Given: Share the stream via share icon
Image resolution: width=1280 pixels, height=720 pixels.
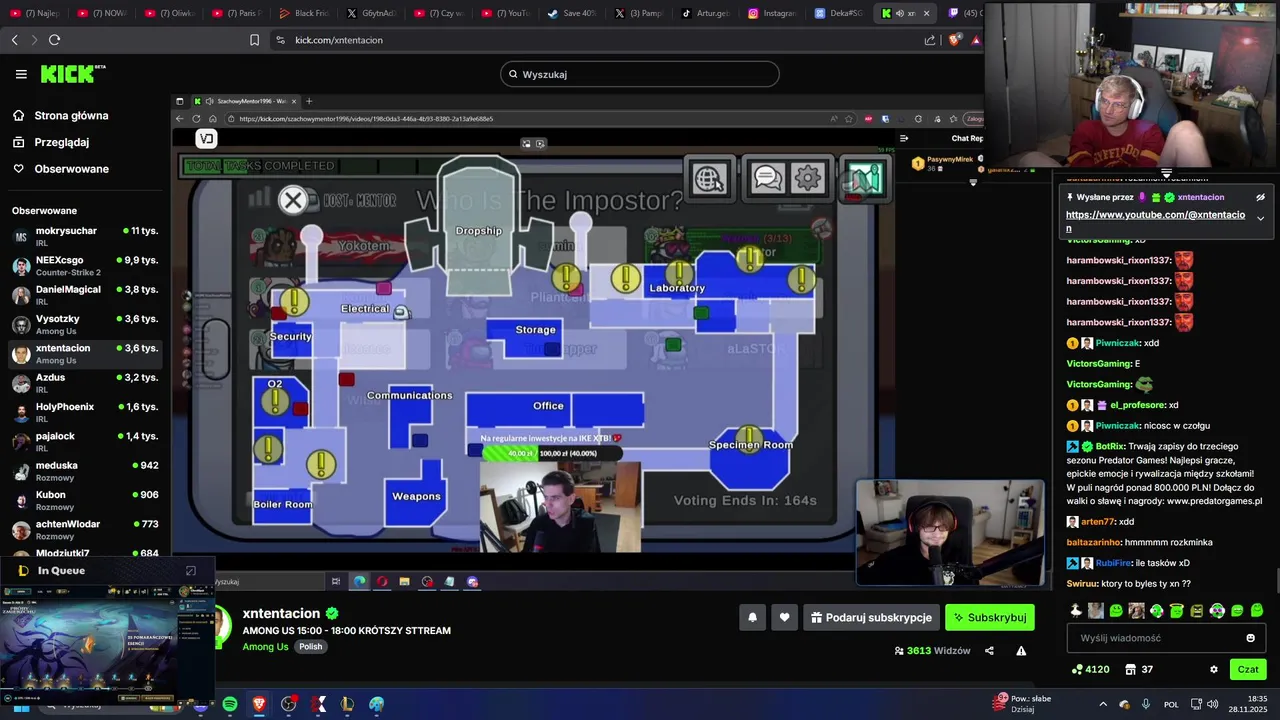Looking at the screenshot, I should point(989,651).
